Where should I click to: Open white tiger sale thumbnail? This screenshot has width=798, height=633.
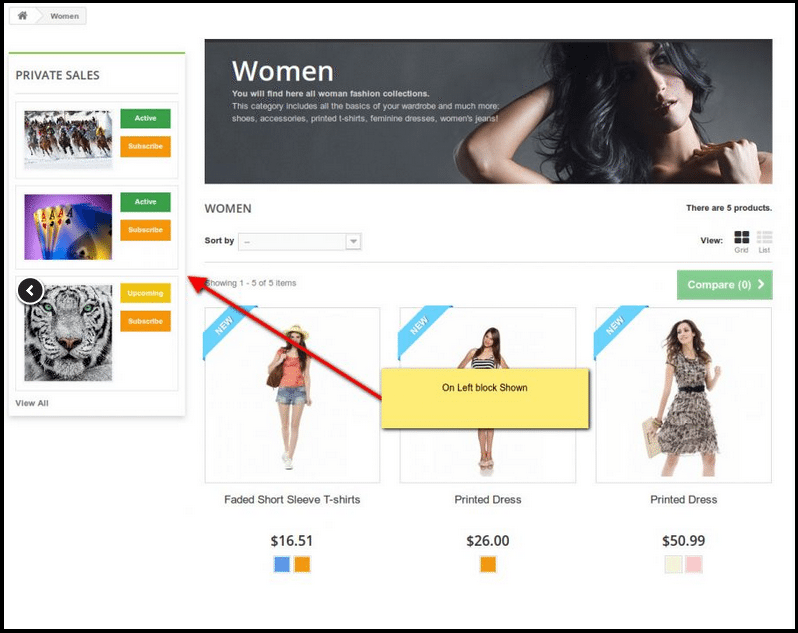68,333
